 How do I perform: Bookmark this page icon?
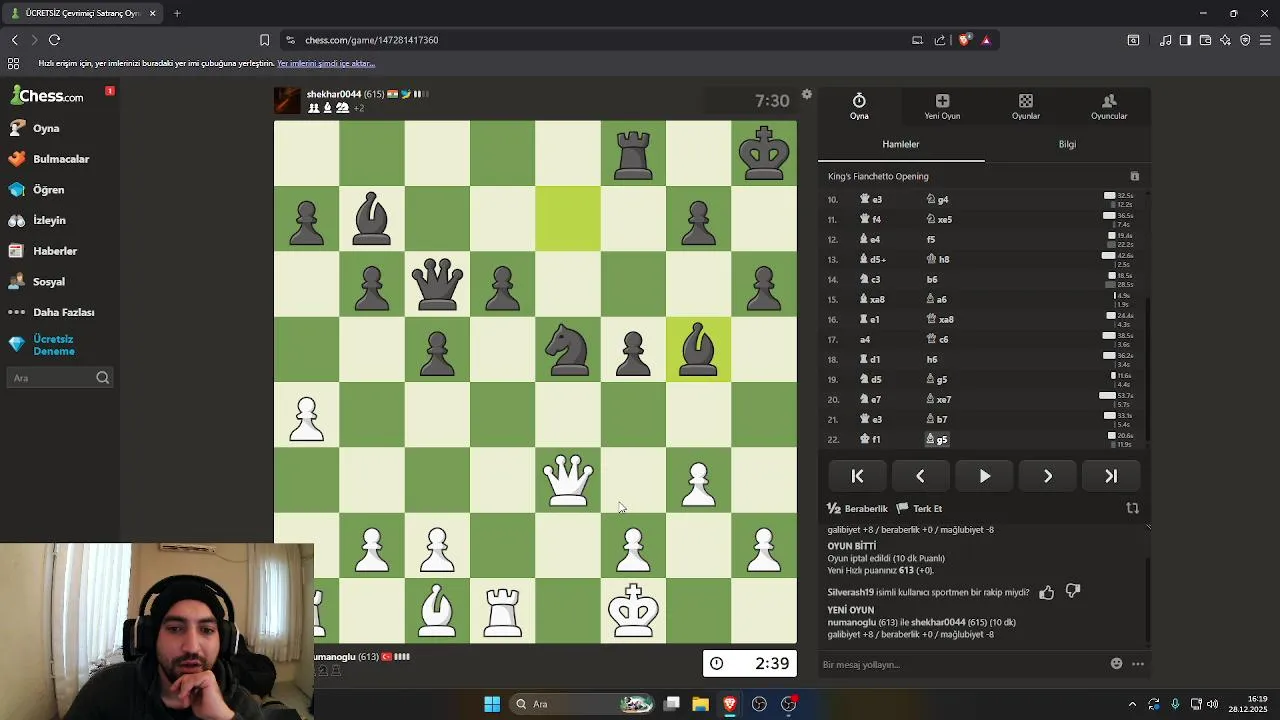[x=264, y=40]
